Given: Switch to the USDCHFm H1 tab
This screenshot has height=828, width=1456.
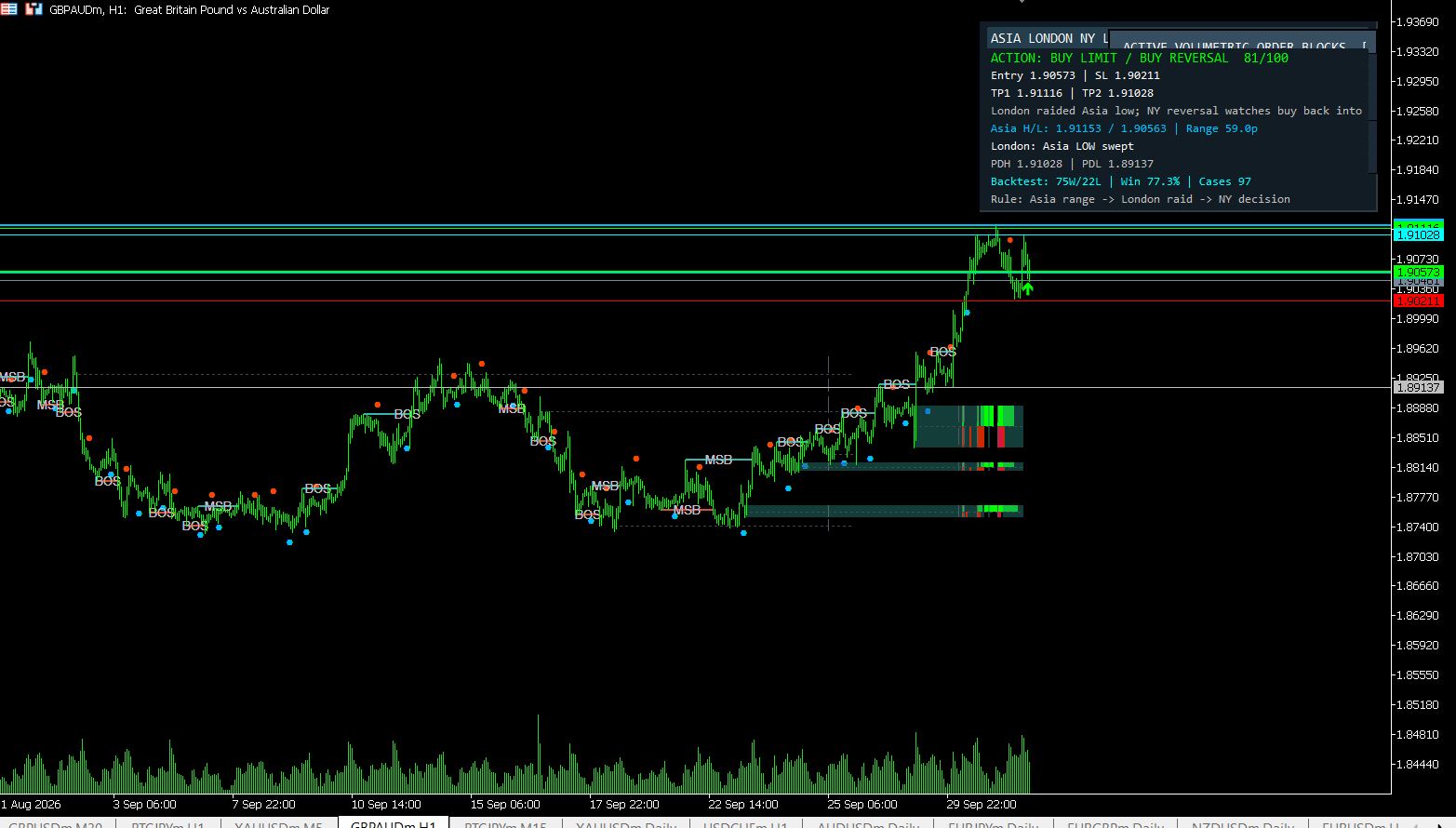Looking at the screenshot, I should [x=745, y=824].
